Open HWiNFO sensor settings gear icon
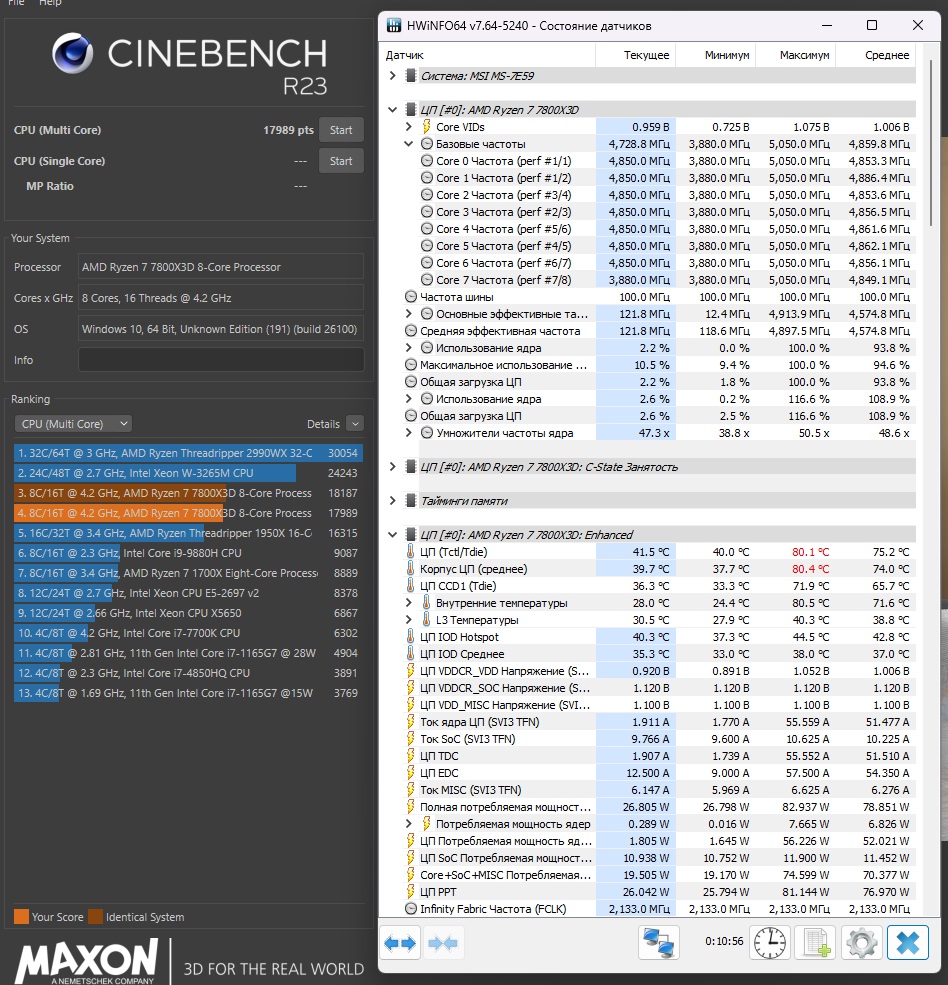Screen dimensions: 948x985 pos(862,942)
